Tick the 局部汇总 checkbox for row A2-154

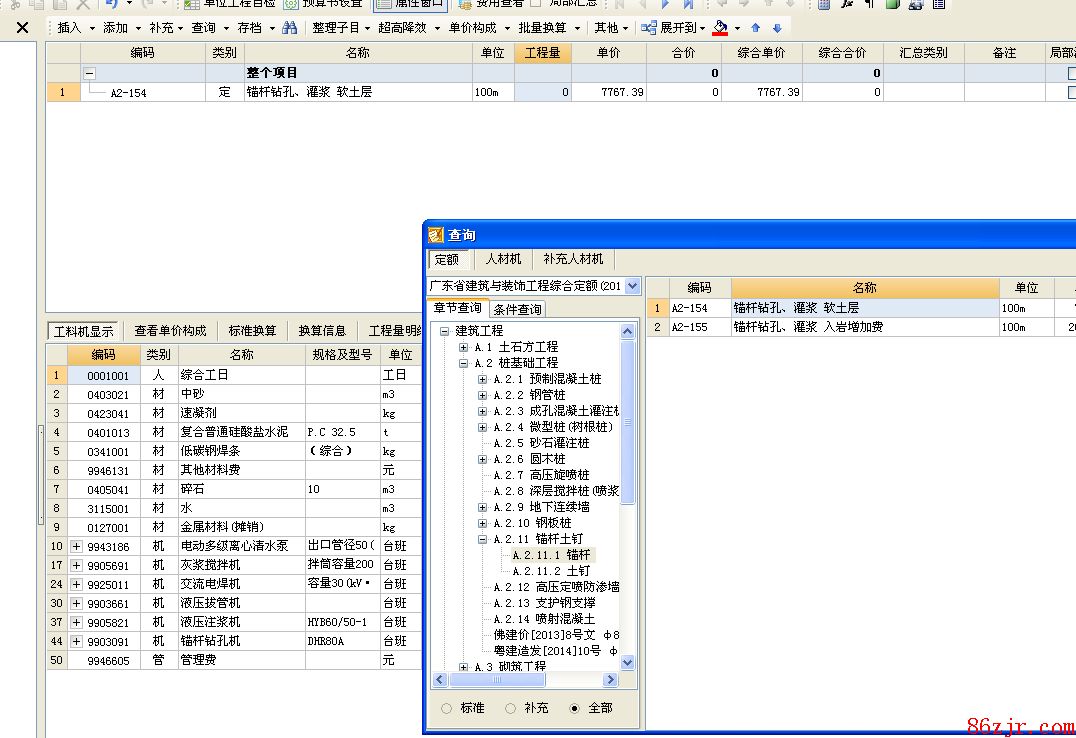click(x=1072, y=92)
